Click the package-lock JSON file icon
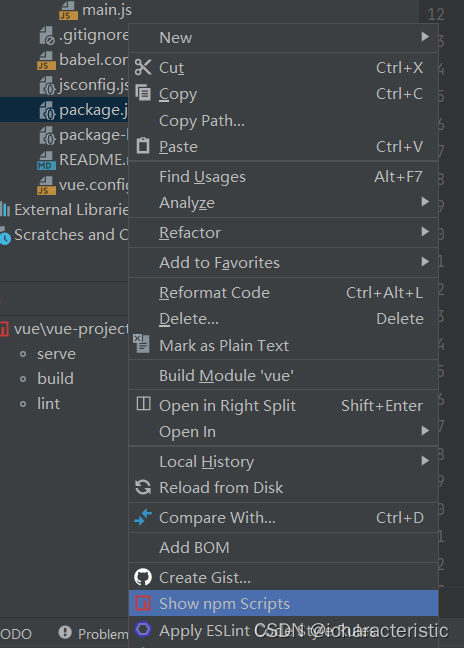 tap(47, 136)
